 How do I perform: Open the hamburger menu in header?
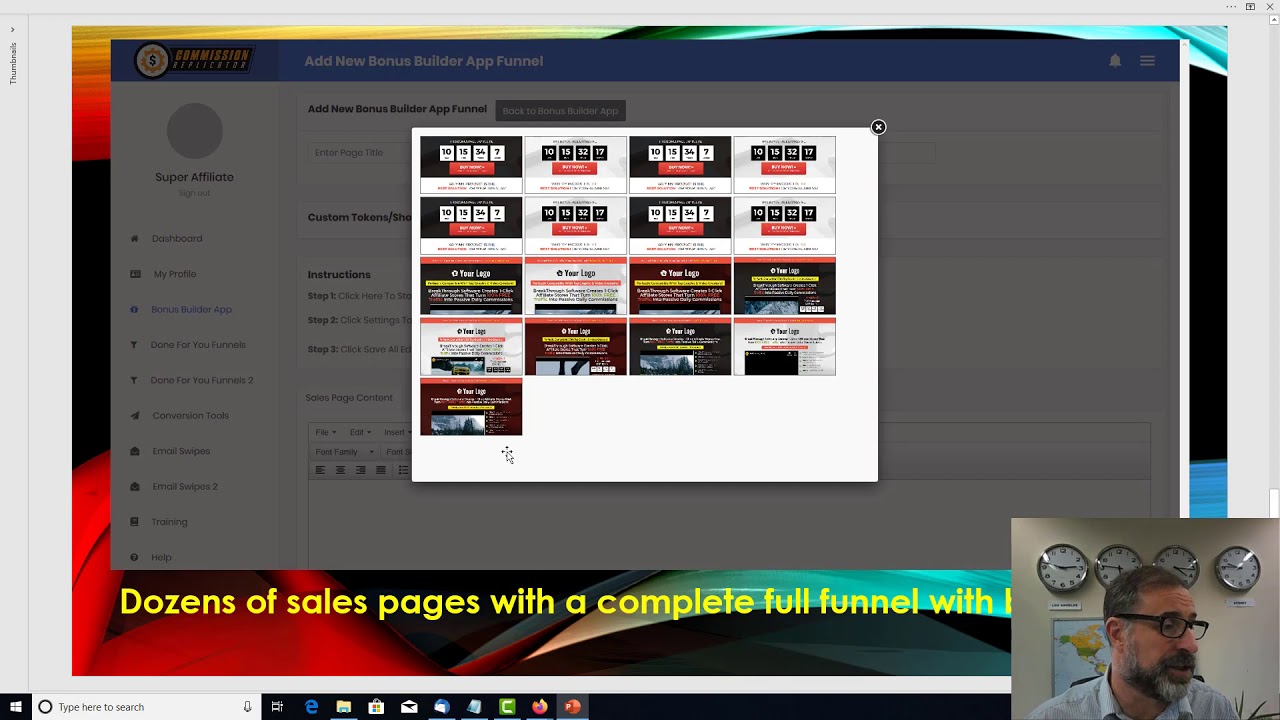tap(1147, 61)
